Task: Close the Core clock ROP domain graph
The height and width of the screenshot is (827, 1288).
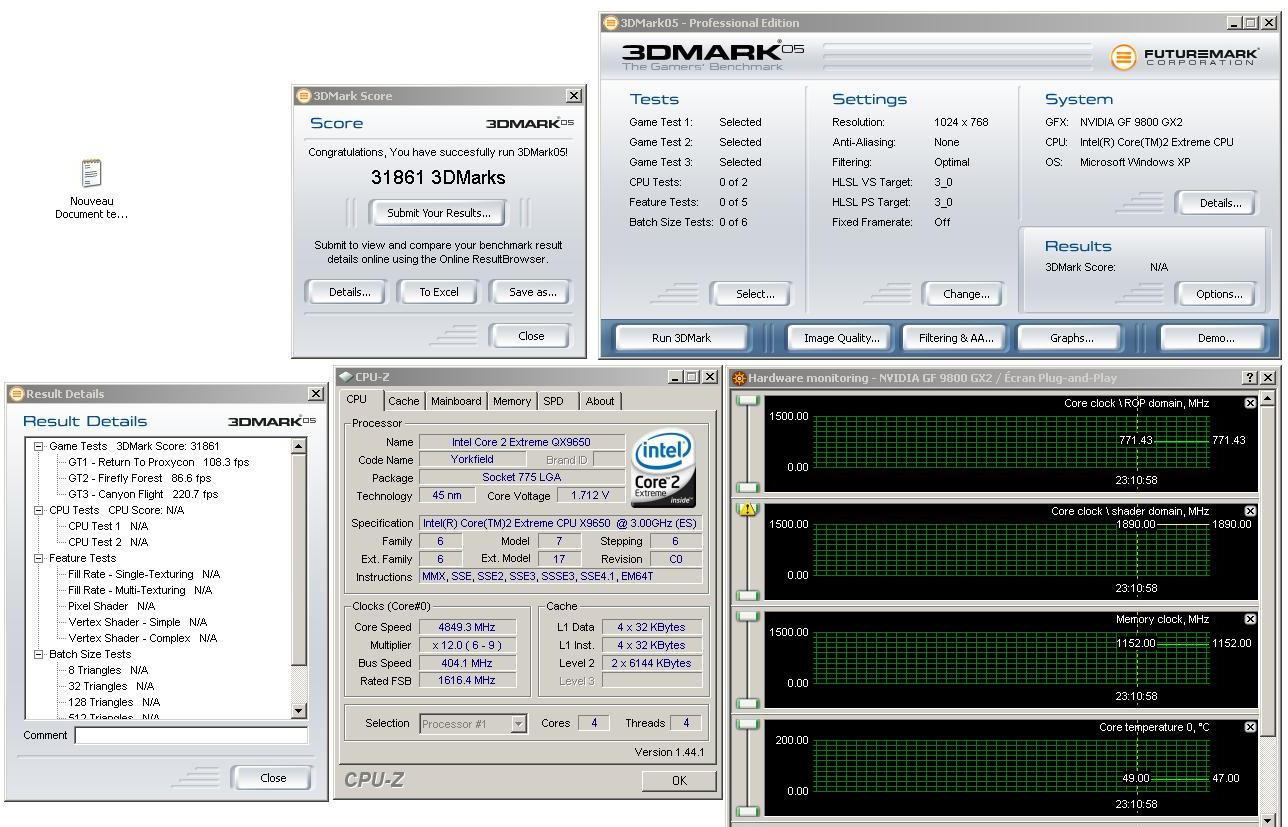Action: click(x=1250, y=403)
